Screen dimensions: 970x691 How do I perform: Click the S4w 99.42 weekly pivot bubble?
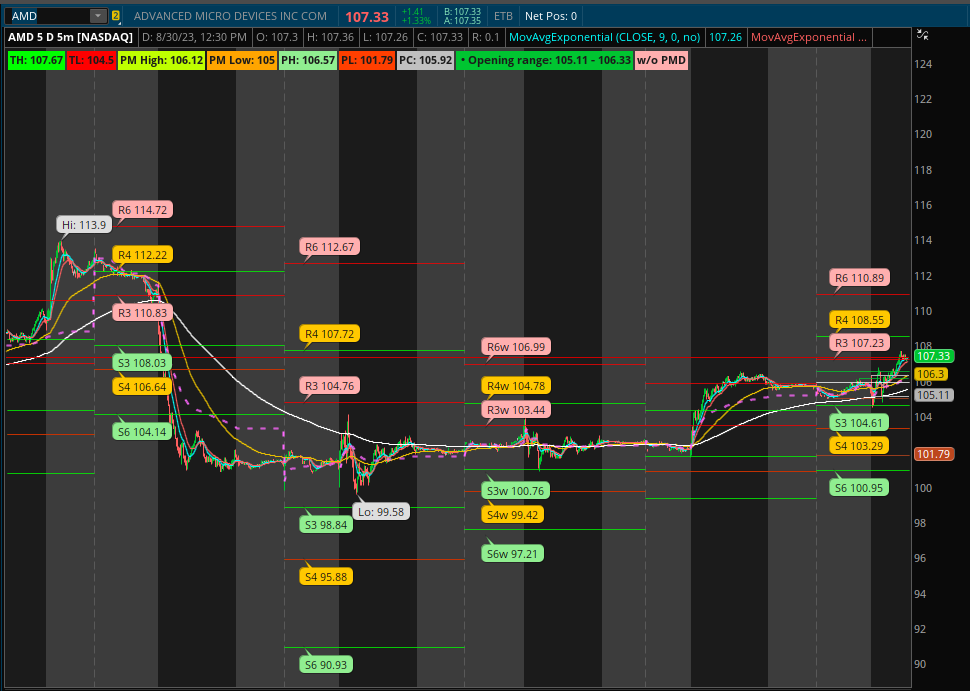point(512,515)
